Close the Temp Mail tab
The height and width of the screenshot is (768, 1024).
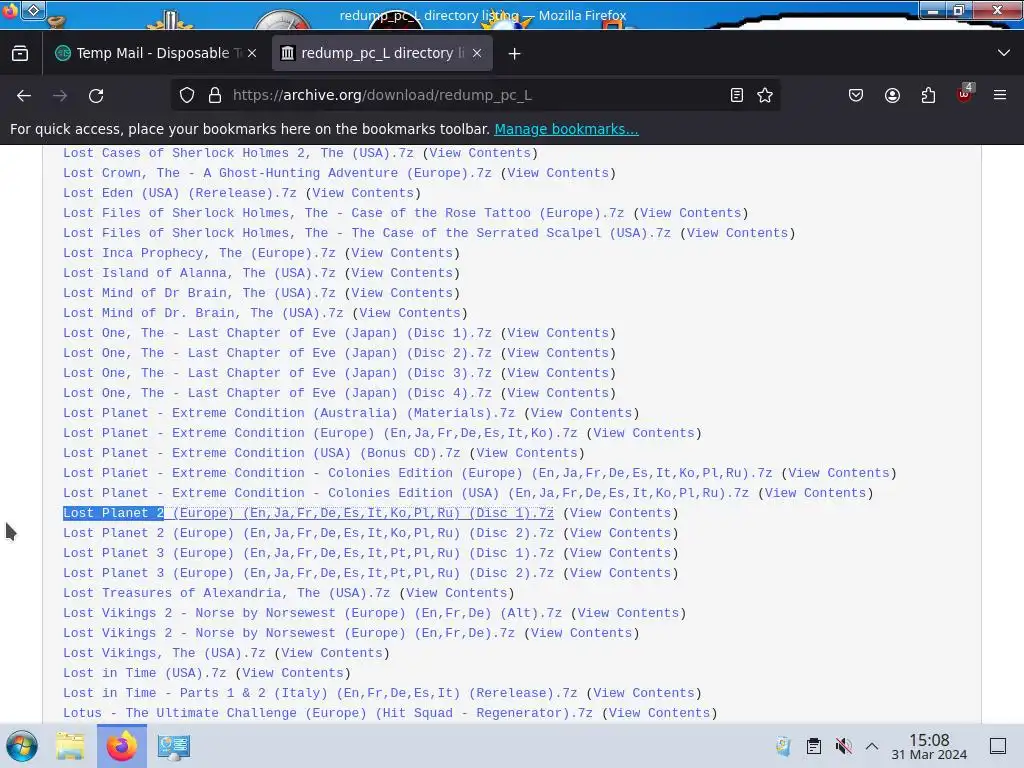[x=252, y=54]
